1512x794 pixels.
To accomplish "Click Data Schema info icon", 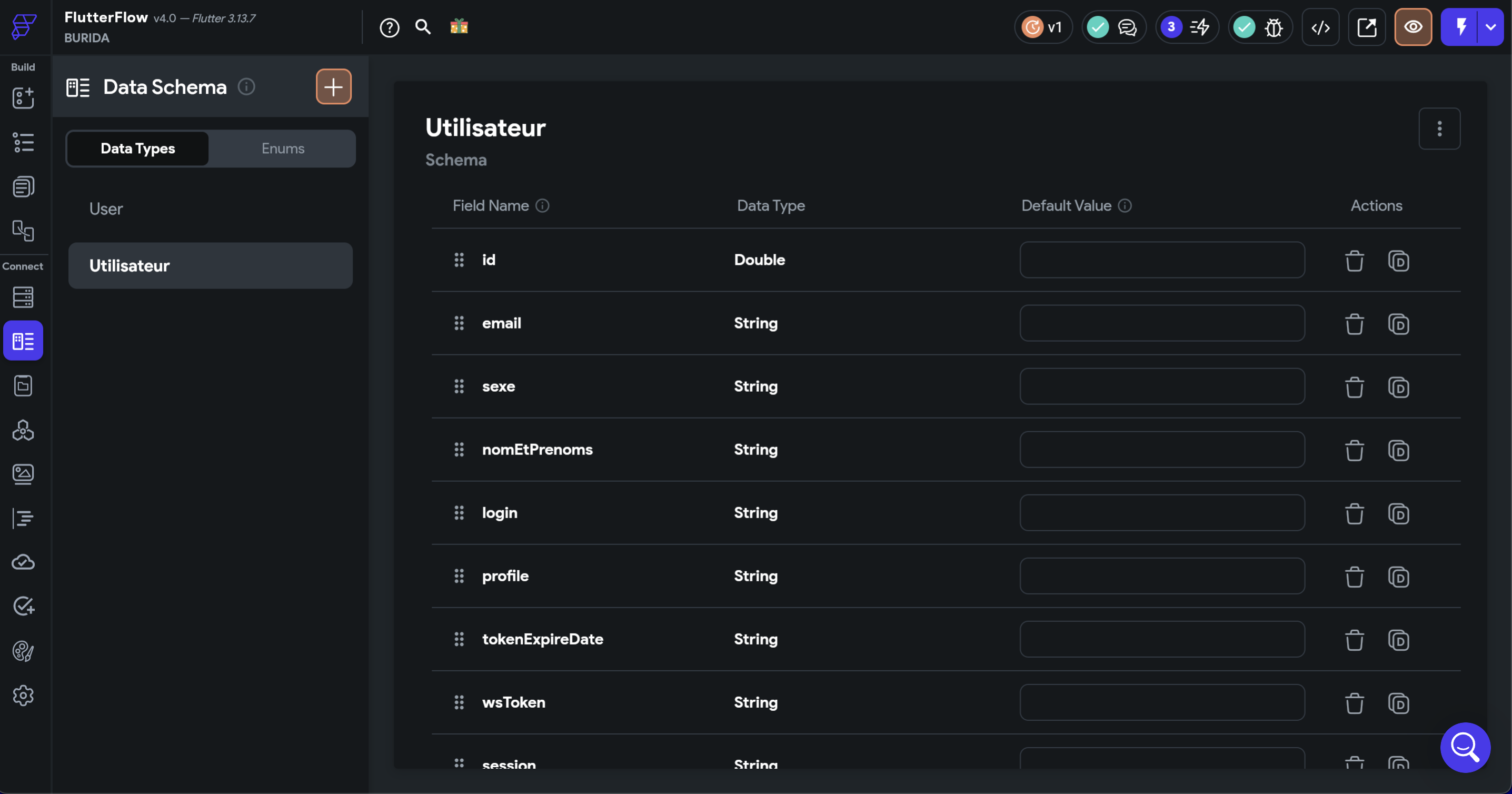I will point(246,87).
